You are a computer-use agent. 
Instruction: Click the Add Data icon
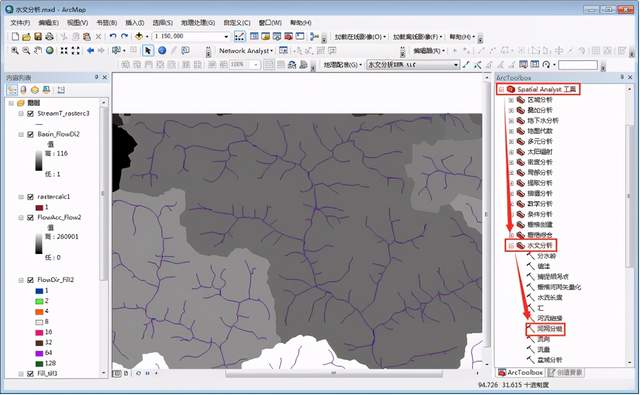tap(139, 37)
